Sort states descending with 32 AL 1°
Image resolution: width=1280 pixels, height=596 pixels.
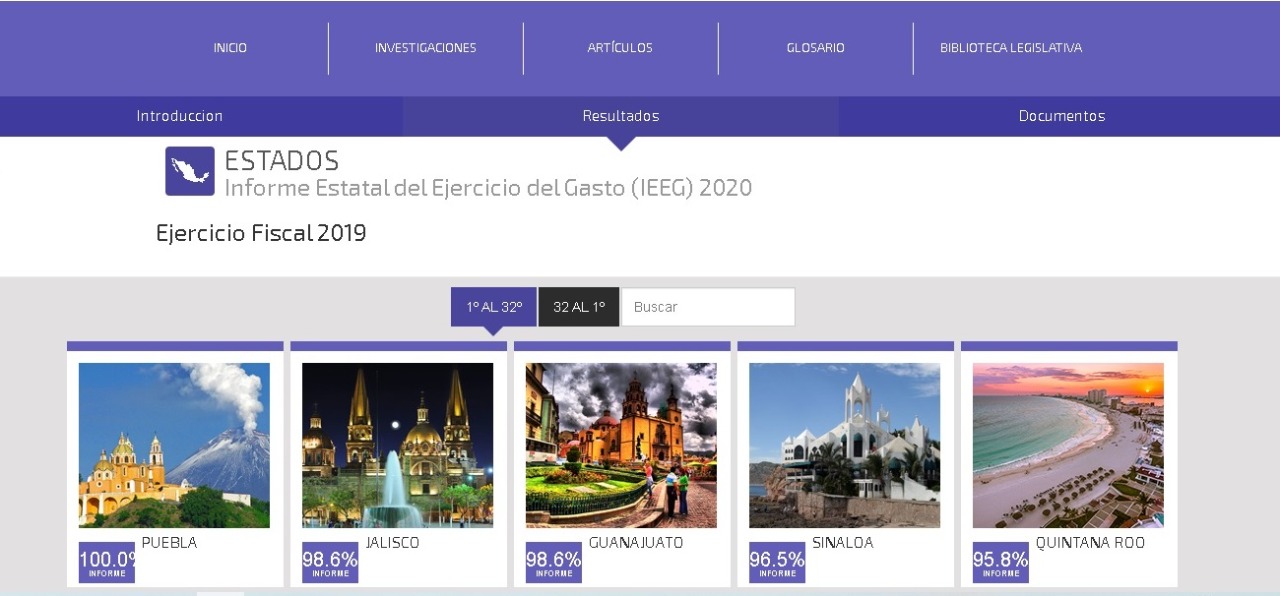[579, 307]
